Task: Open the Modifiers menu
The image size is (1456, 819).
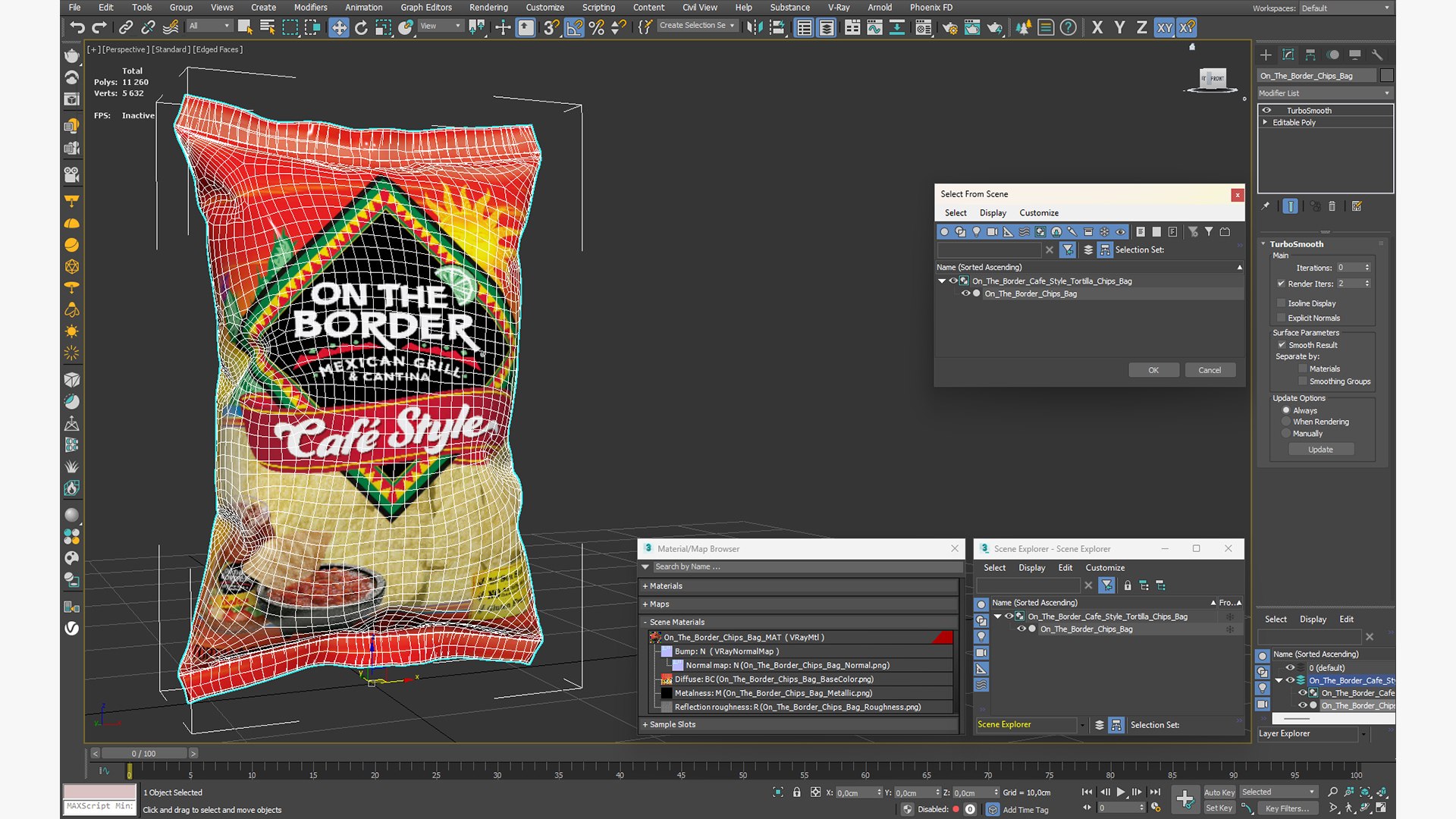Action: click(x=311, y=8)
